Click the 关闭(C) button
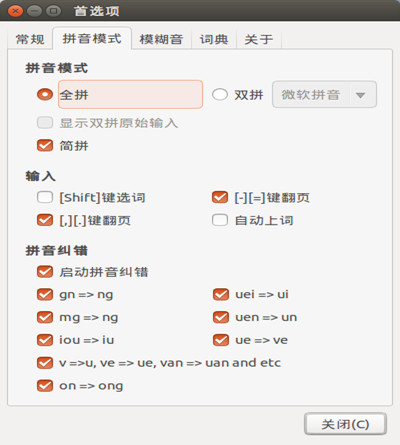This screenshot has height=445, width=400. (x=345, y=424)
